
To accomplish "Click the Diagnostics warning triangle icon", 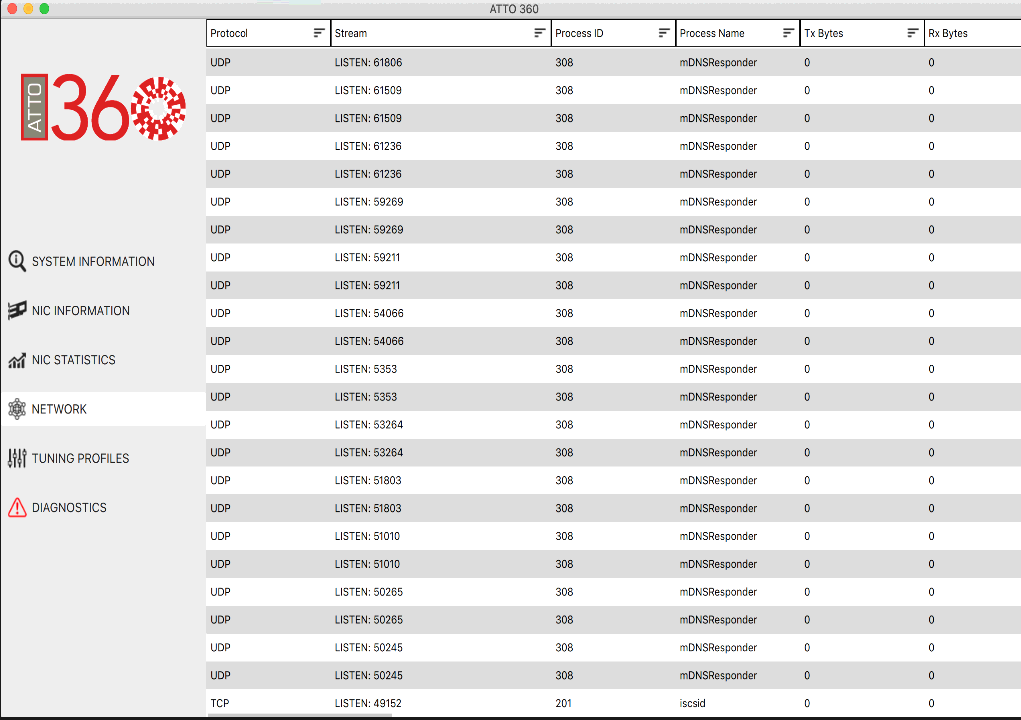I will click(17, 507).
